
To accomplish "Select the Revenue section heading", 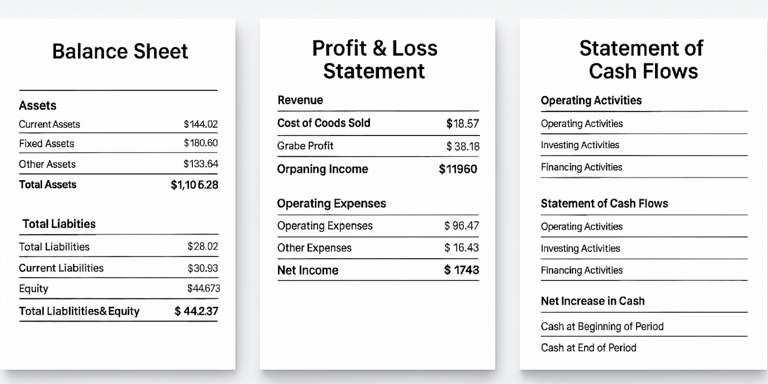I will click(x=300, y=100).
